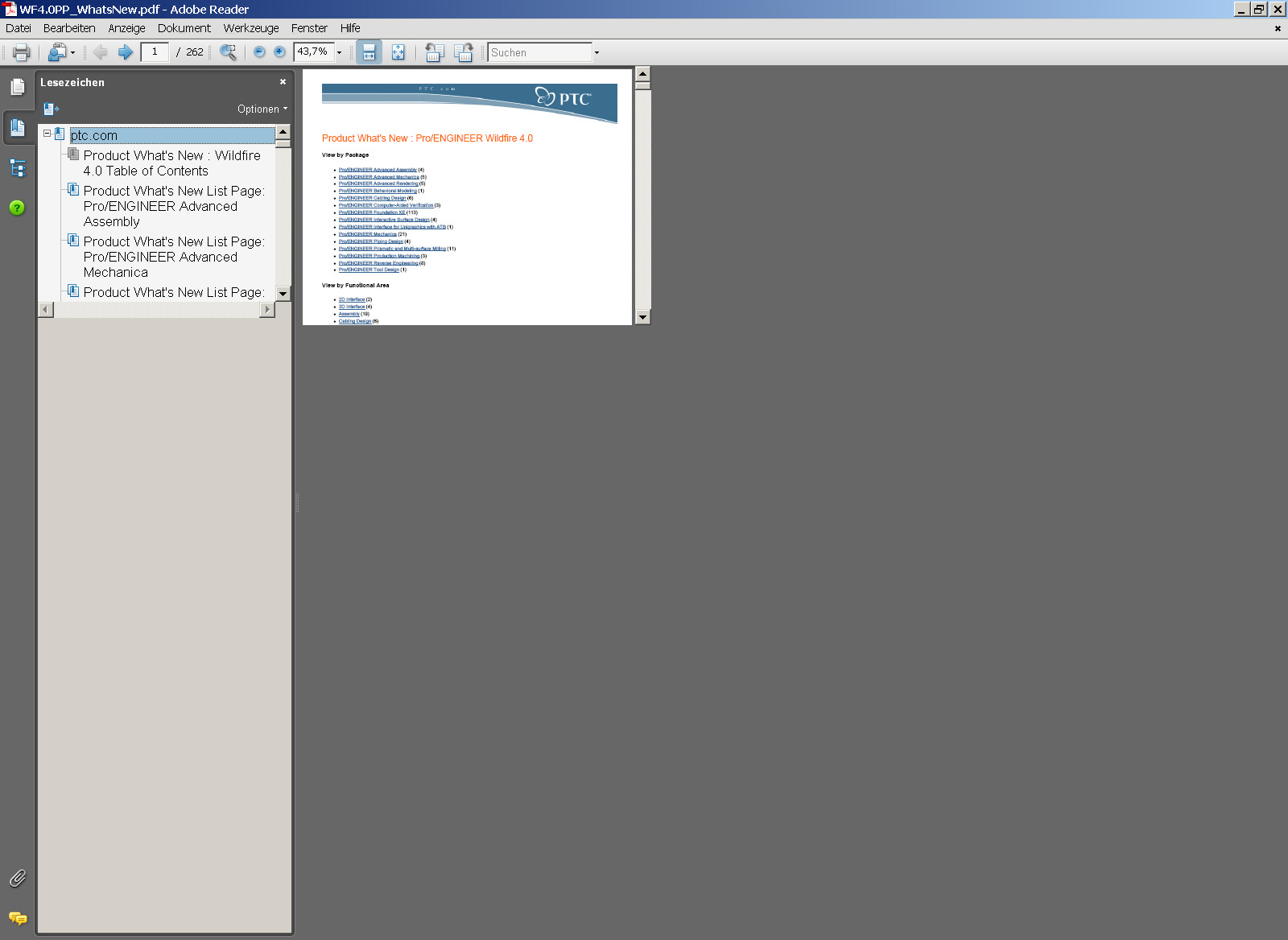1288x940 pixels.
Task: Click Pro/ENGINEER Piping Design link
Action: point(371,241)
